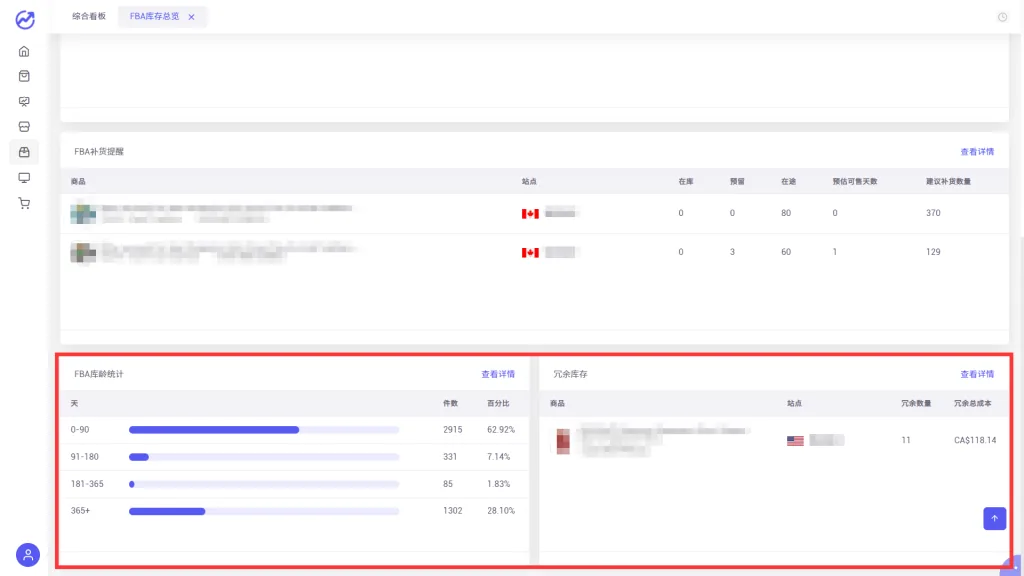Click the 365+ days progress bar

[264, 511]
